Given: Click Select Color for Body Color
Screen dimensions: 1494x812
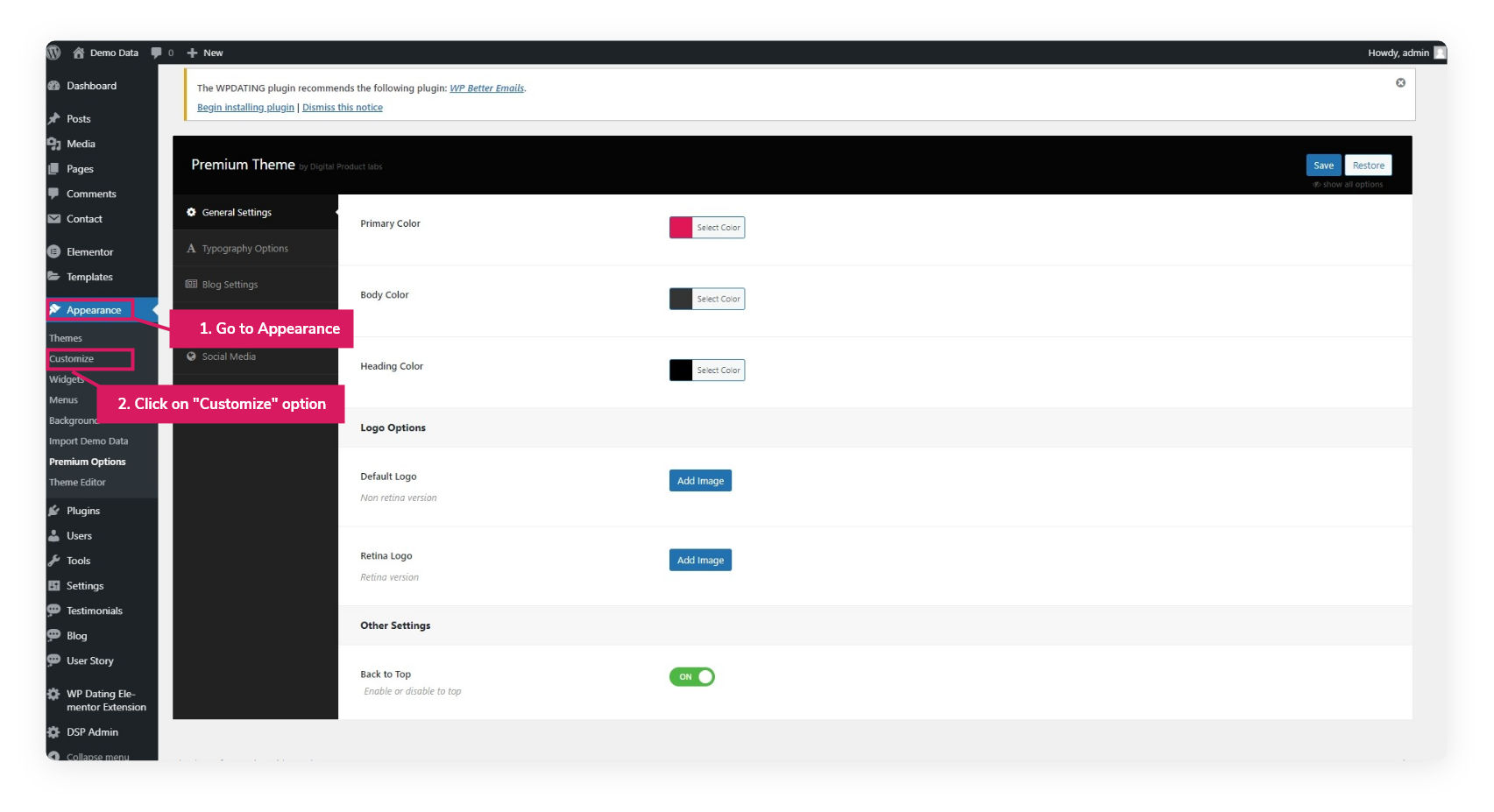Looking at the screenshot, I should click(x=719, y=299).
